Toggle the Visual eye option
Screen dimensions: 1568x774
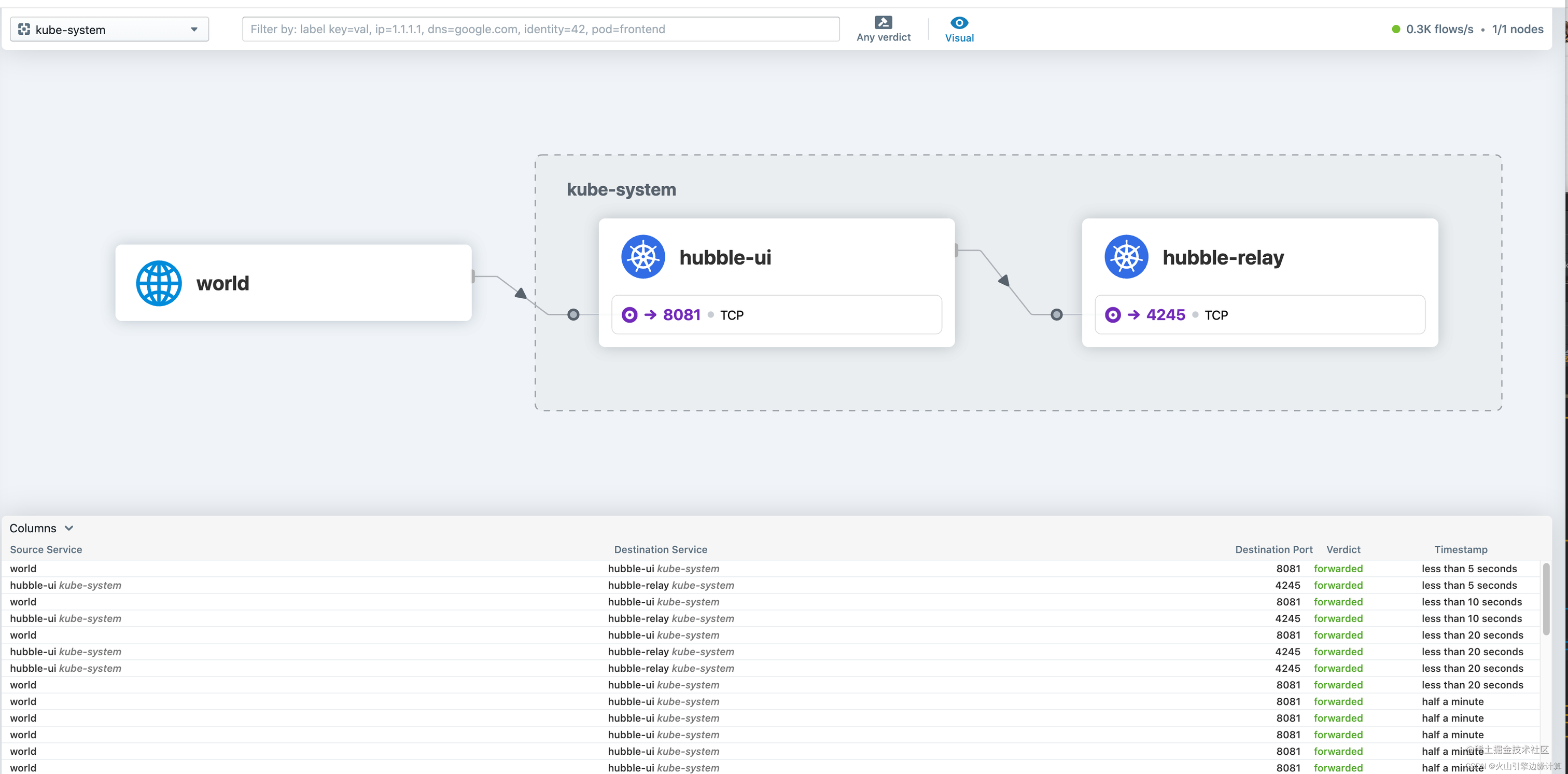point(959,29)
